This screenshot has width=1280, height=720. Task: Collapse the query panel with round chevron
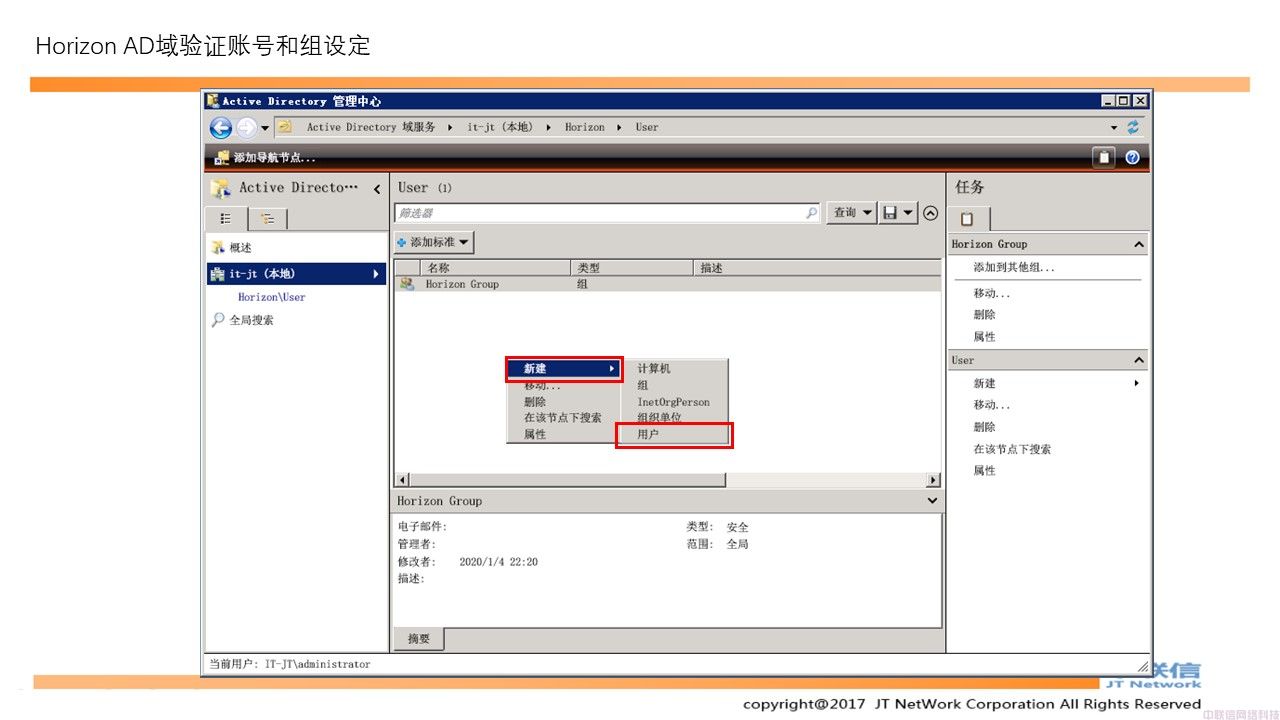click(930, 213)
